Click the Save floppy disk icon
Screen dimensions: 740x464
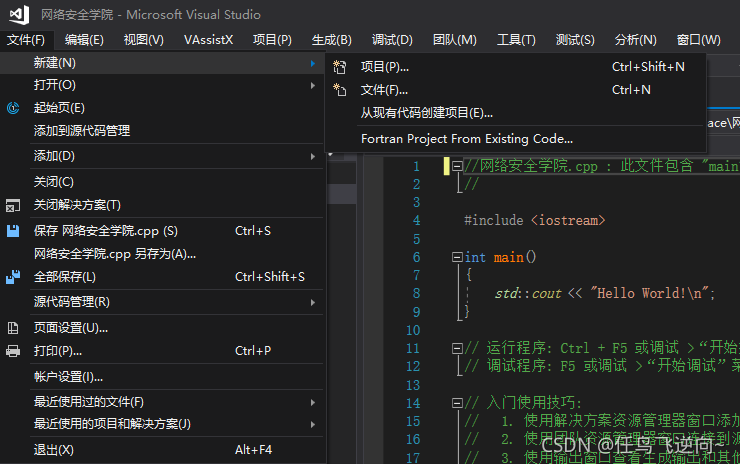pyautogui.click(x=13, y=231)
